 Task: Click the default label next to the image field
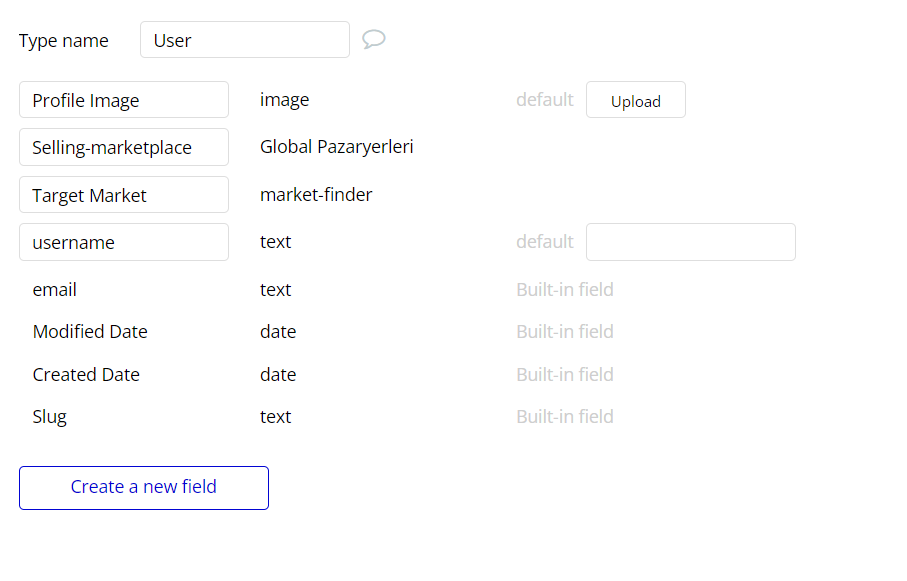click(545, 99)
